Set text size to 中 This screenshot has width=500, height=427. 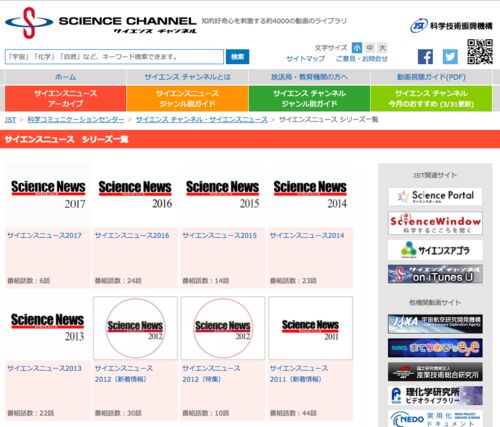[370, 48]
